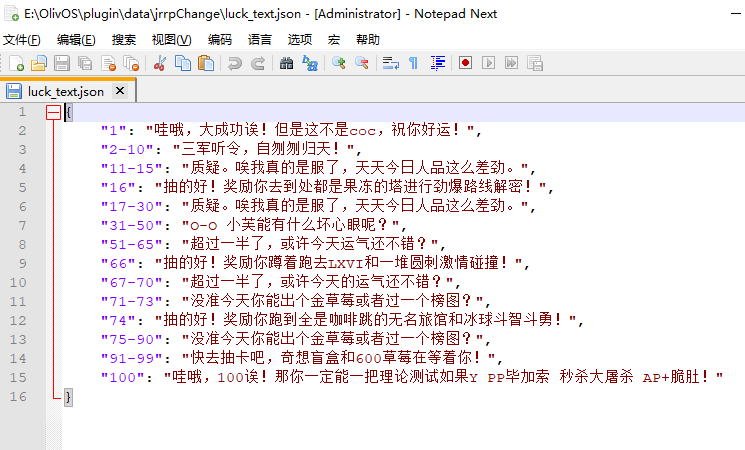This screenshot has width=745, height=450.
Task: Open the 文件(F) menu
Action: pyautogui.click(x=22, y=39)
